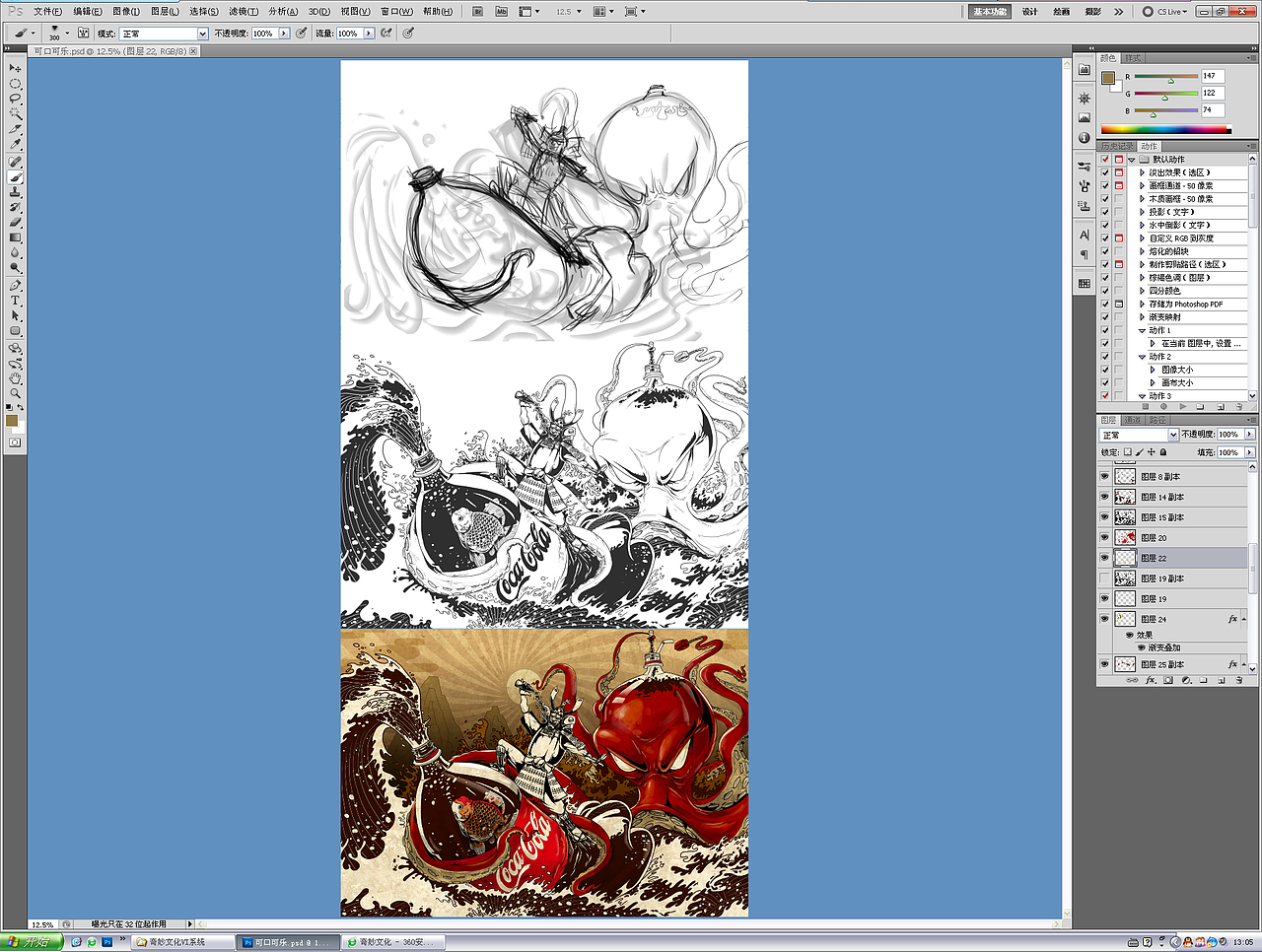Viewport: 1262px width, 952px height.
Task: Create a new fill or adjustment layer
Action: (1186, 680)
